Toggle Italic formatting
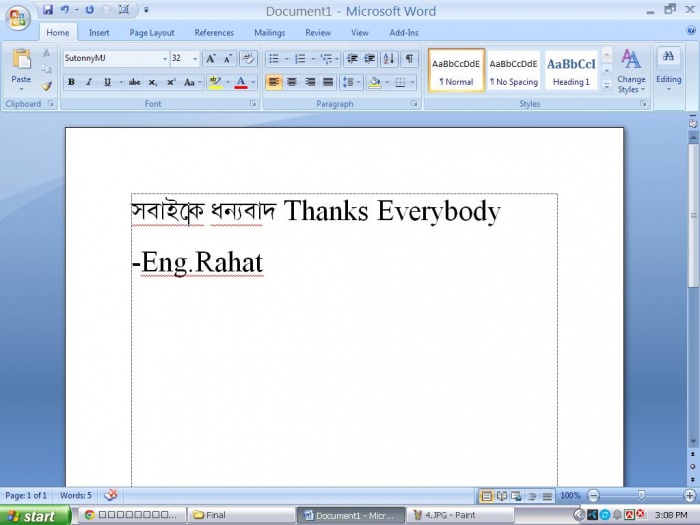This screenshot has height=525, width=700. [89, 82]
